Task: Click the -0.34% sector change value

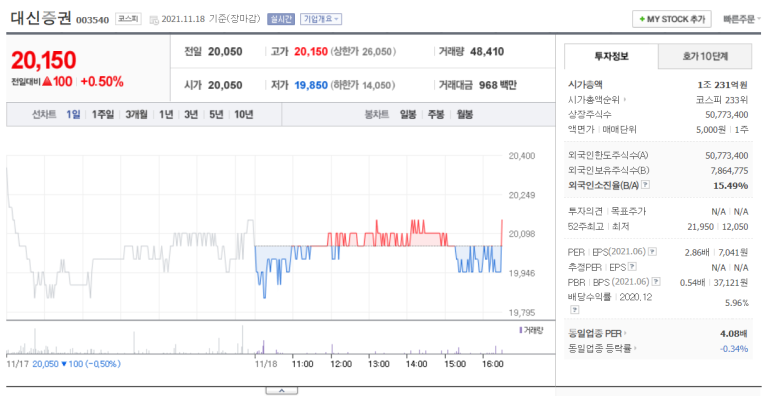Action: (x=734, y=349)
